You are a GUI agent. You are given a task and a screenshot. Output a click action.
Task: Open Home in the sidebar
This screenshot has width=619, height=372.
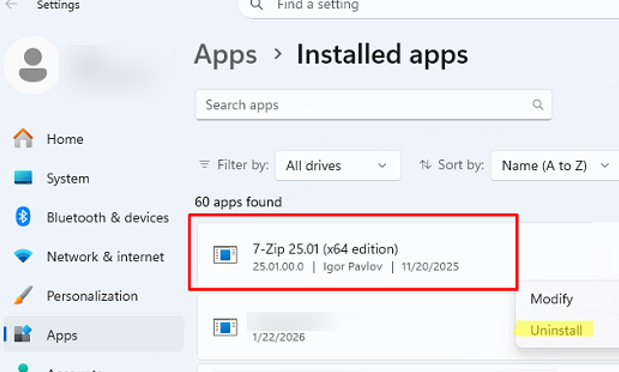[x=94, y=139]
